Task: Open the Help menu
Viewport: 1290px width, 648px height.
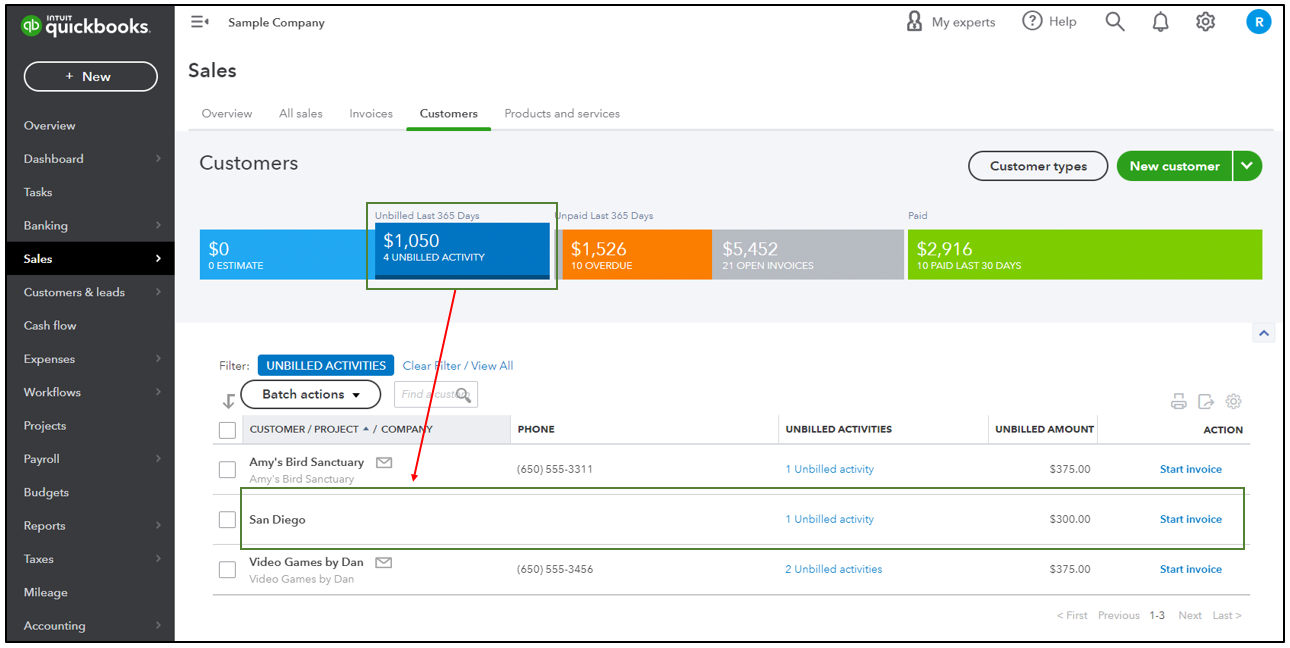Action: [1049, 21]
